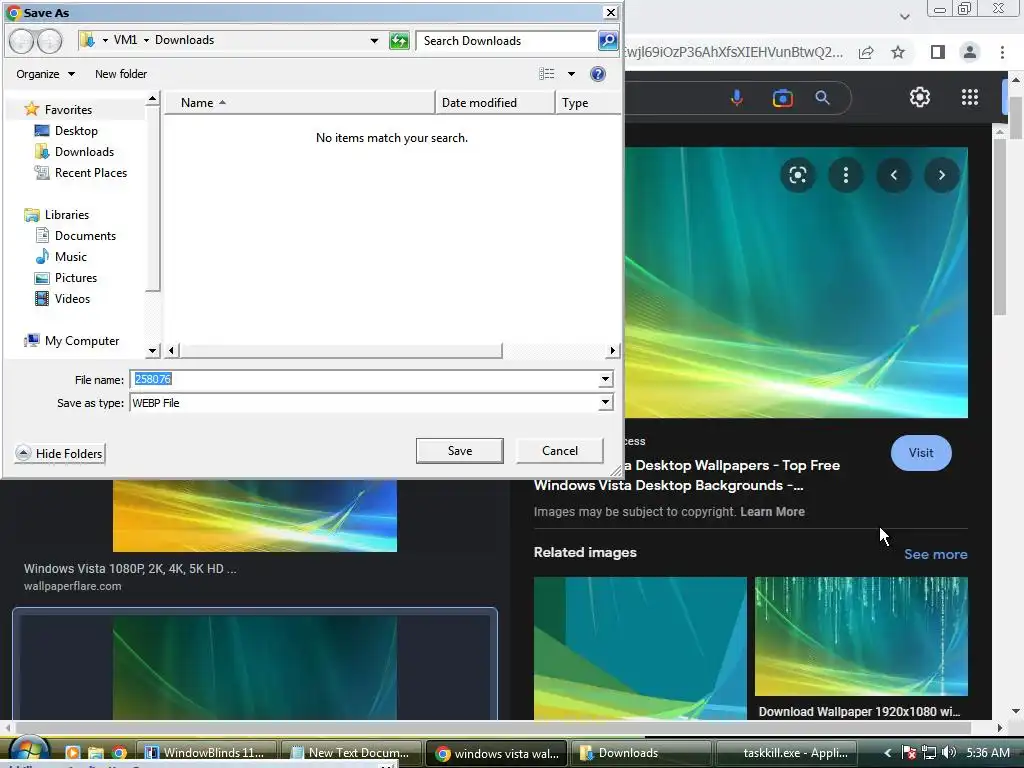1024x768 pixels.
Task: Click the Google search magnifier icon
Action: (822, 98)
